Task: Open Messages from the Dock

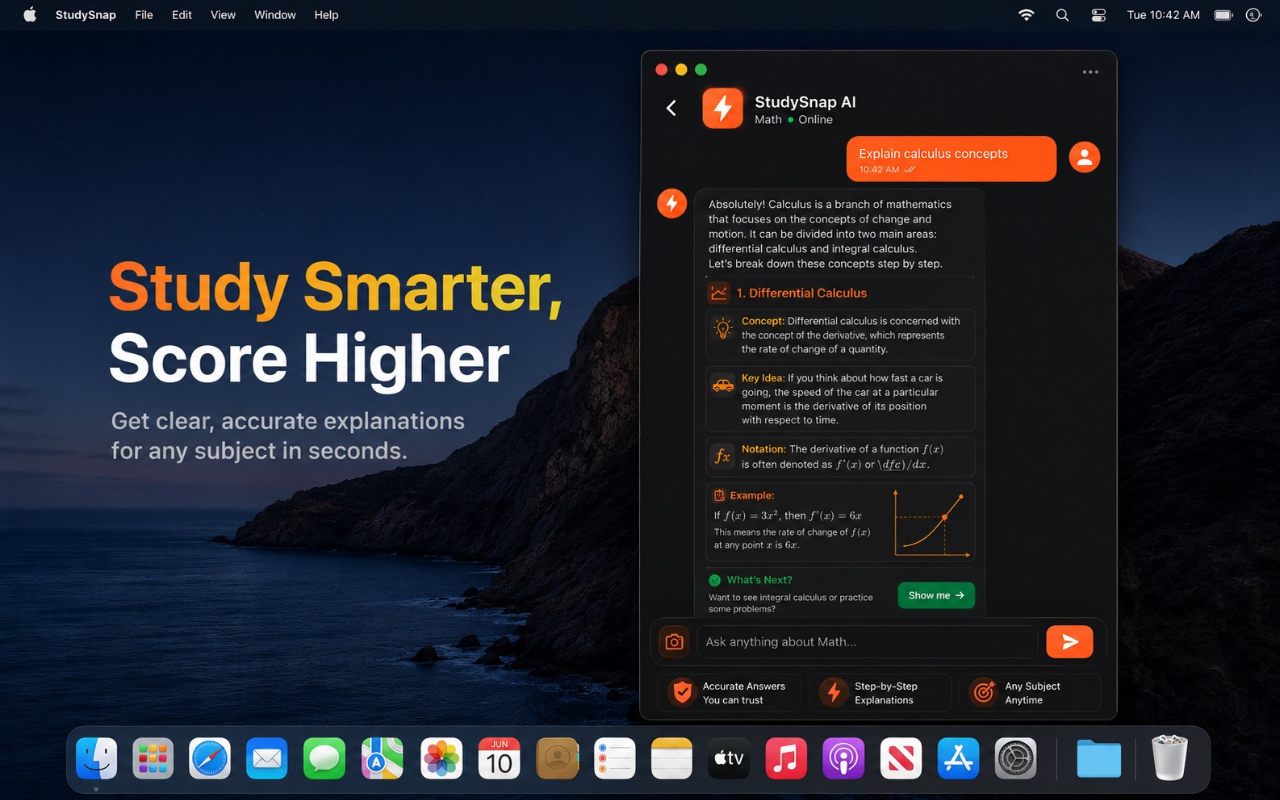Action: pyautogui.click(x=324, y=758)
